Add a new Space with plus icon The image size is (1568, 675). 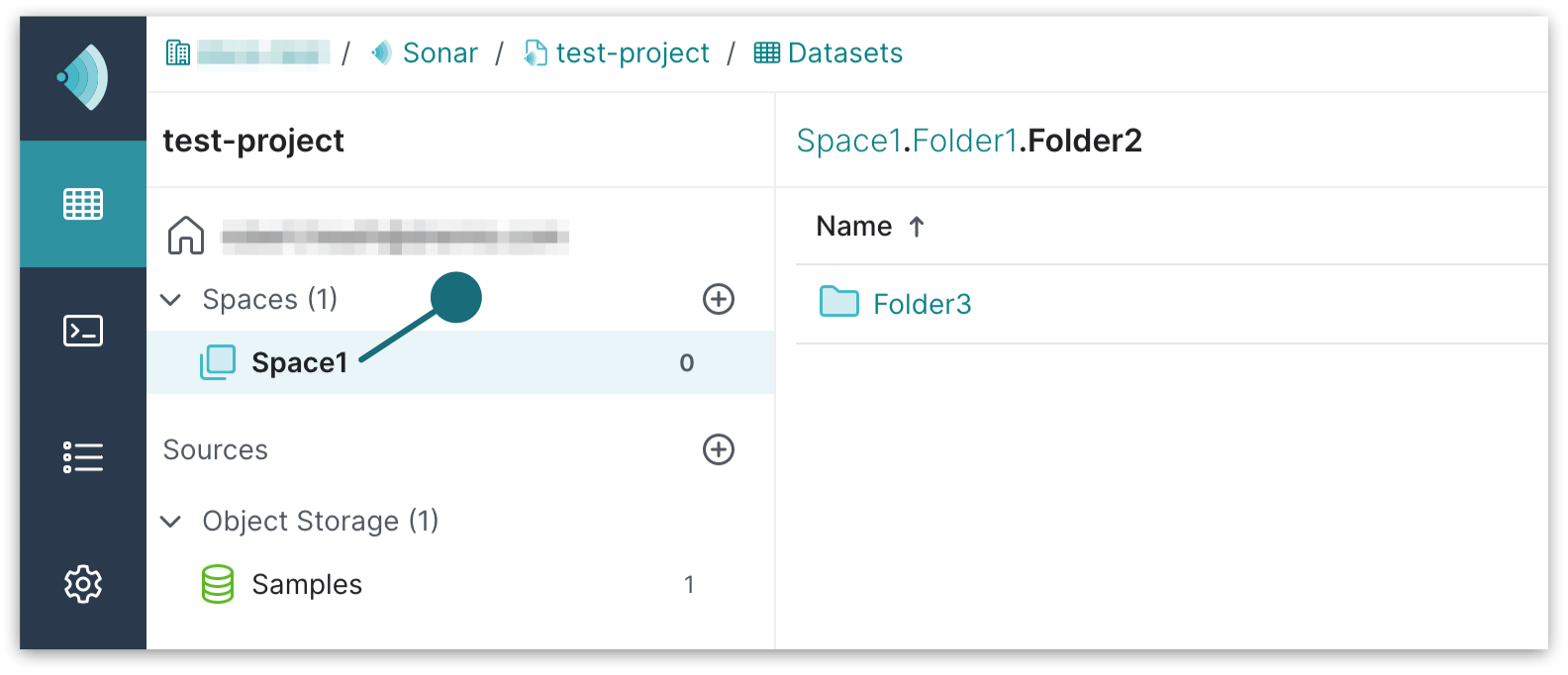tap(719, 299)
